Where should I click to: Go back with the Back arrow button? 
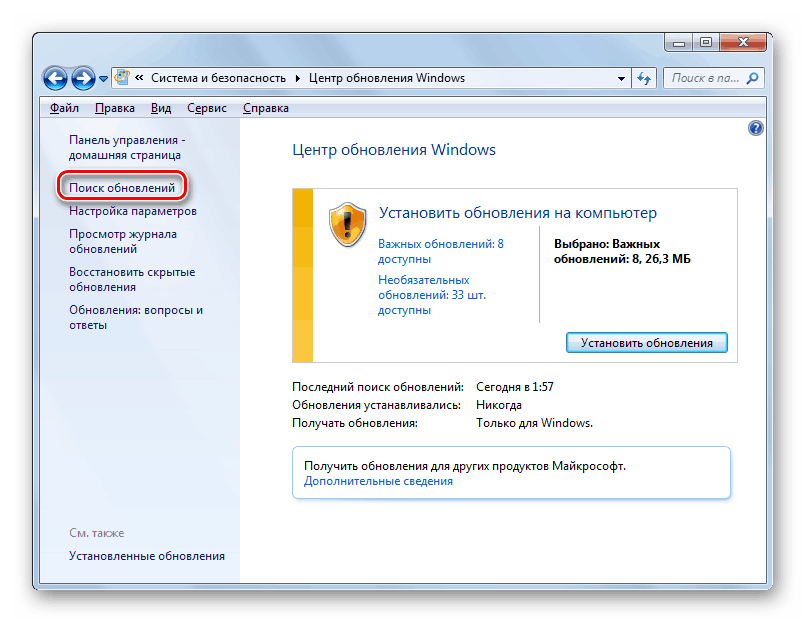point(56,79)
